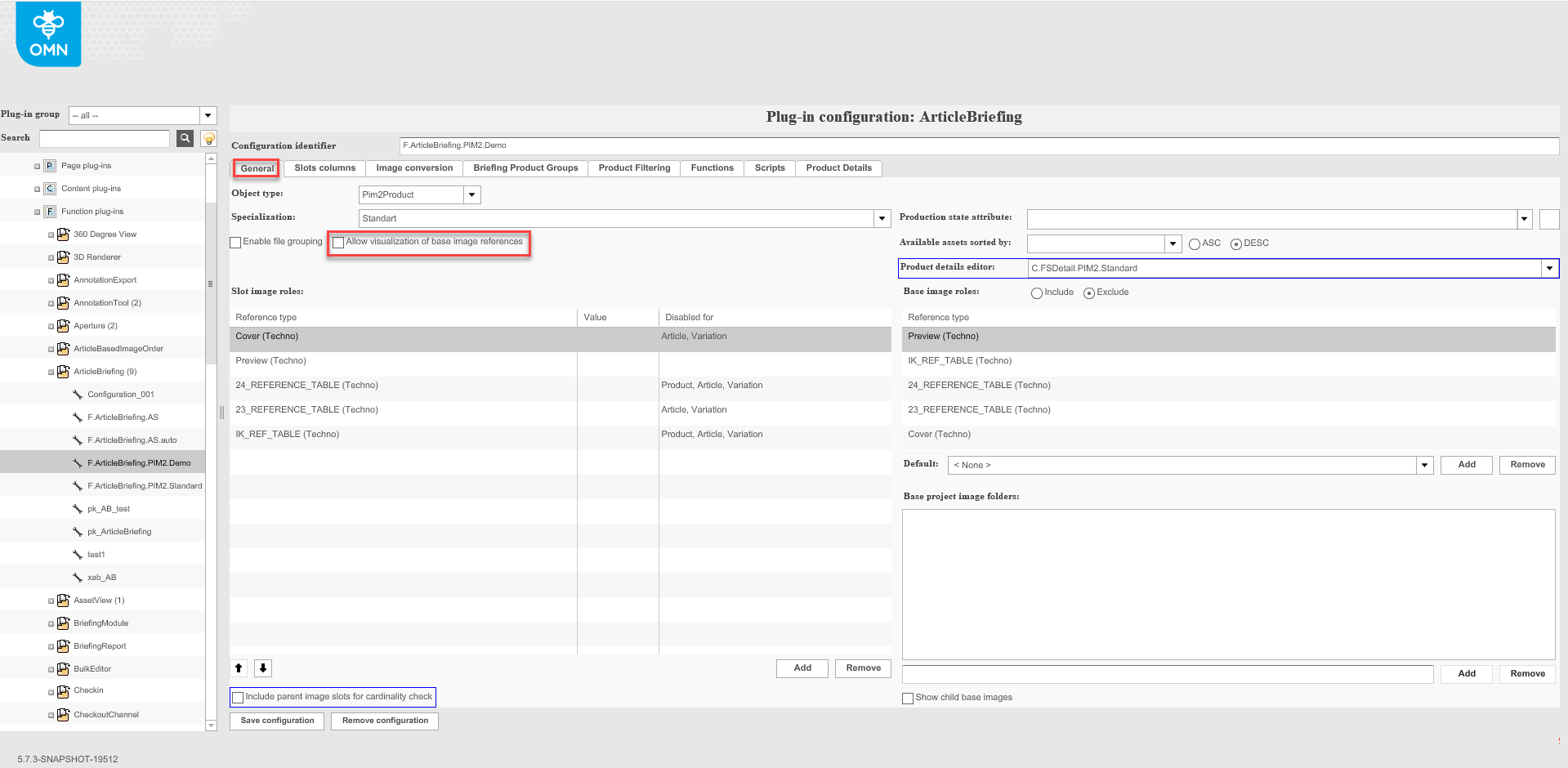The width and height of the screenshot is (1568, 768).
Task: Expand the AnnotationTool tree node
Action: pyautogui.click(x=50, y=302)
